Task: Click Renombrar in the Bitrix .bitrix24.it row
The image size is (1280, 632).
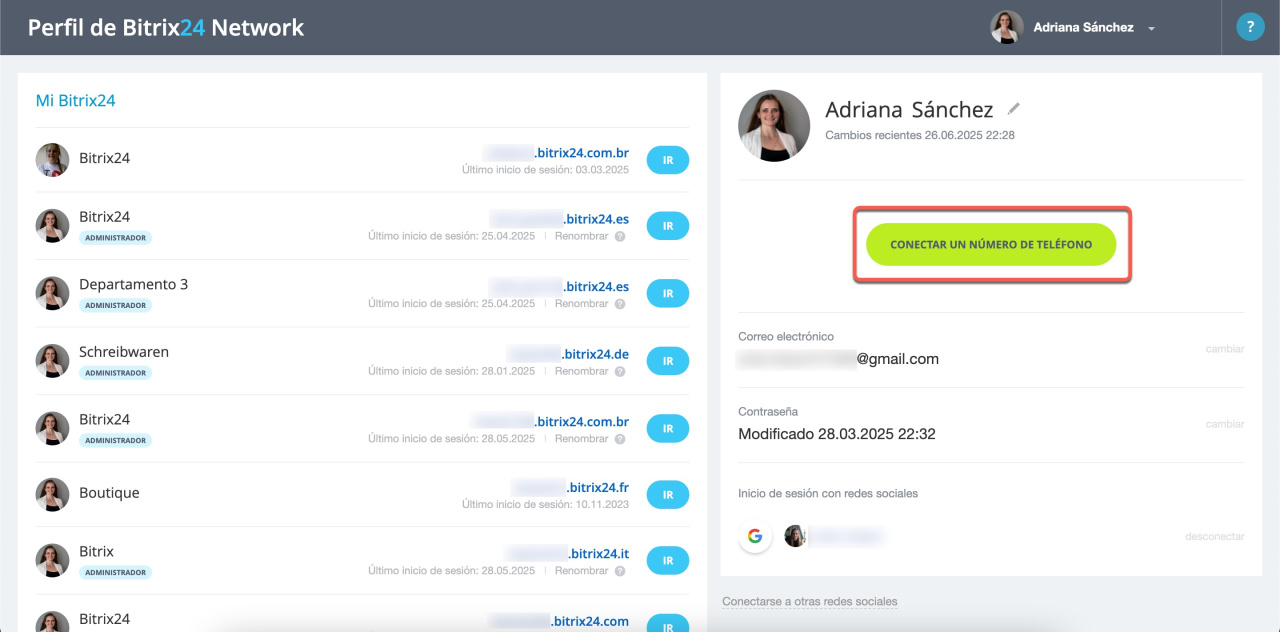Action: [581, 571]
